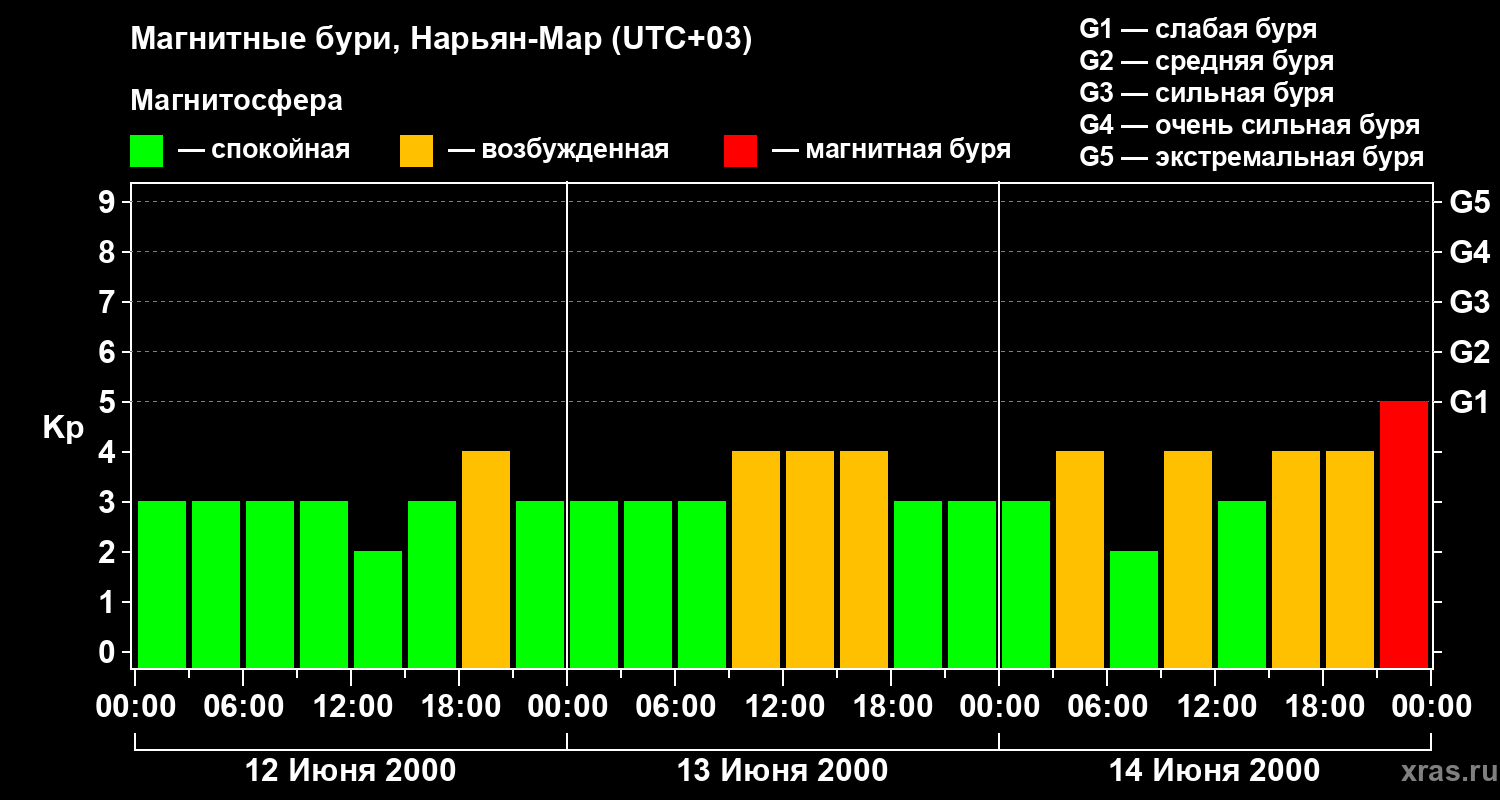The width and height of the screenshot is (1500, 800).
Task: Select the chart title «Магнитные бури, Нарьян-Мар (UTC+03)»
Action: point(441,40)
